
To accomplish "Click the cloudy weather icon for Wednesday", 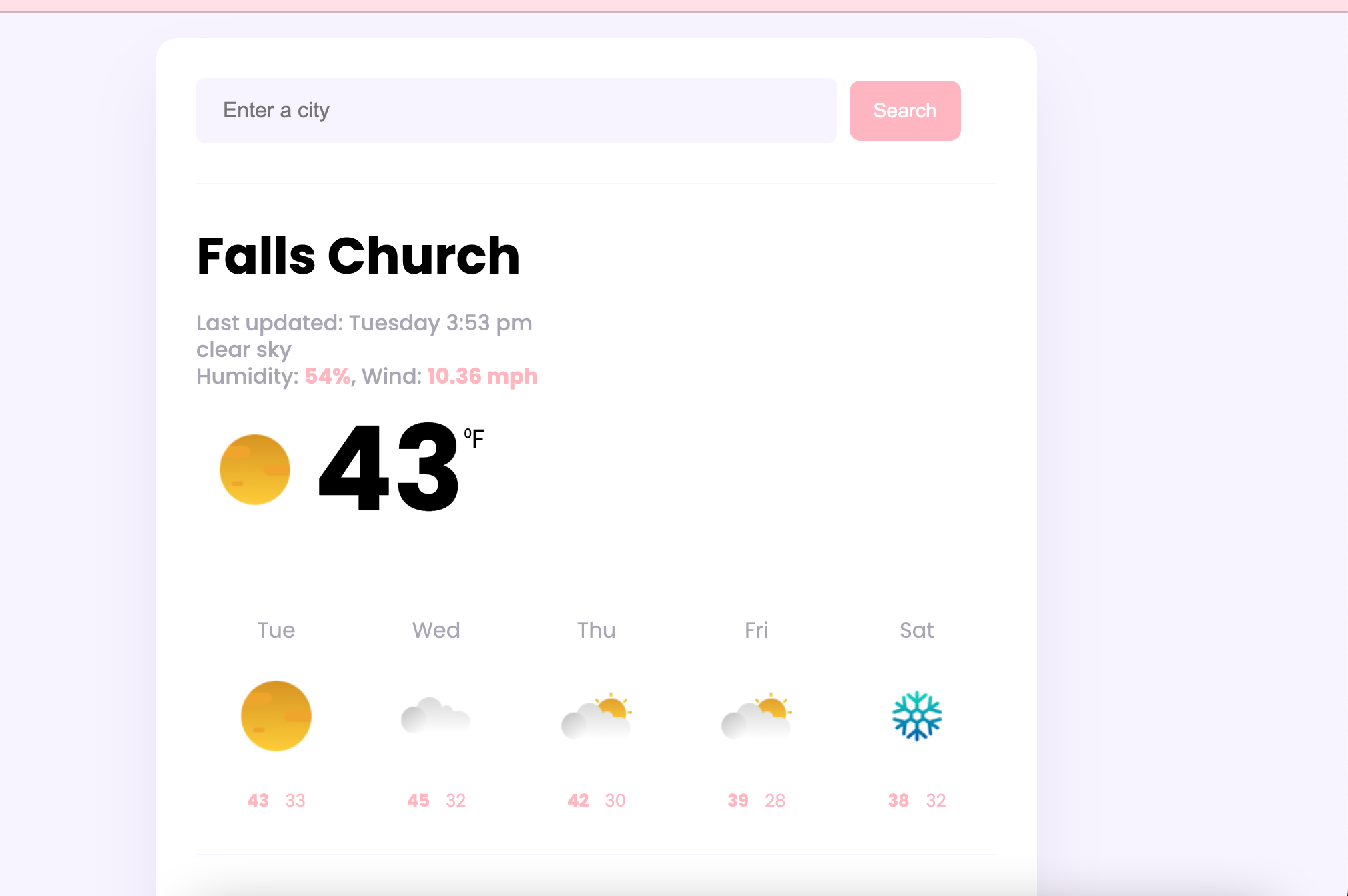I will point(435,715).
